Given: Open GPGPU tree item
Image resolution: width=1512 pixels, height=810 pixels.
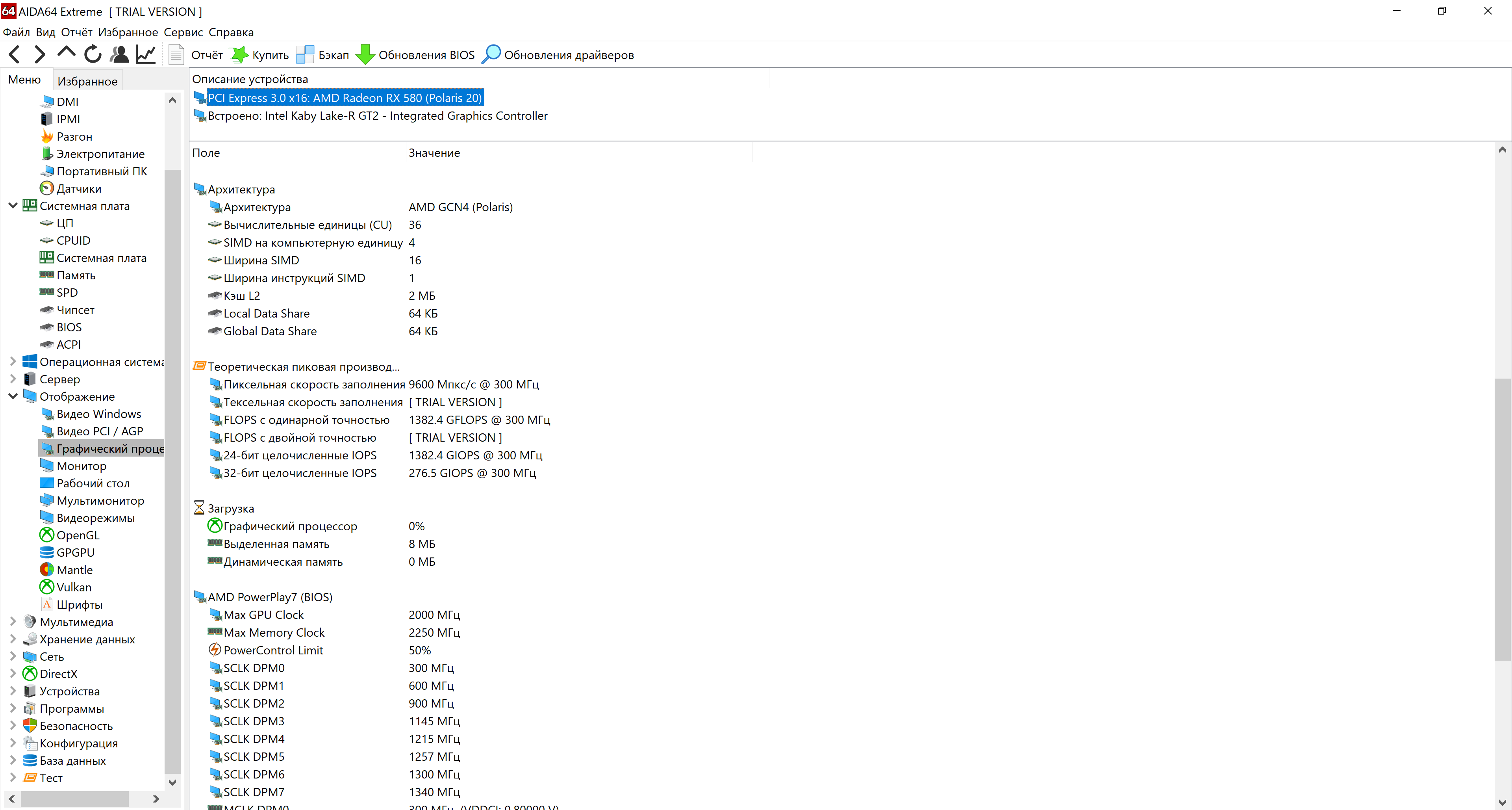Looking at the screenshot, I should [67, 552].
